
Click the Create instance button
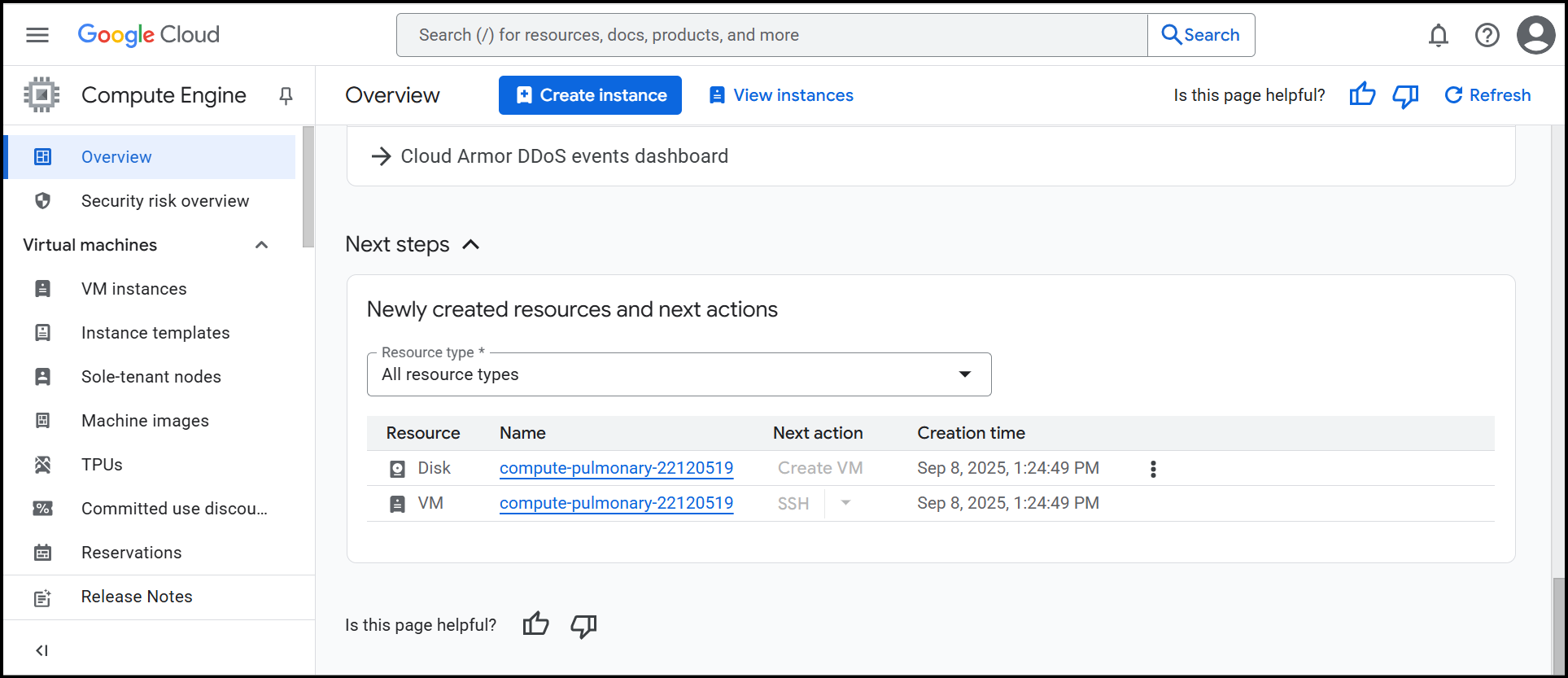click(590, 95)
